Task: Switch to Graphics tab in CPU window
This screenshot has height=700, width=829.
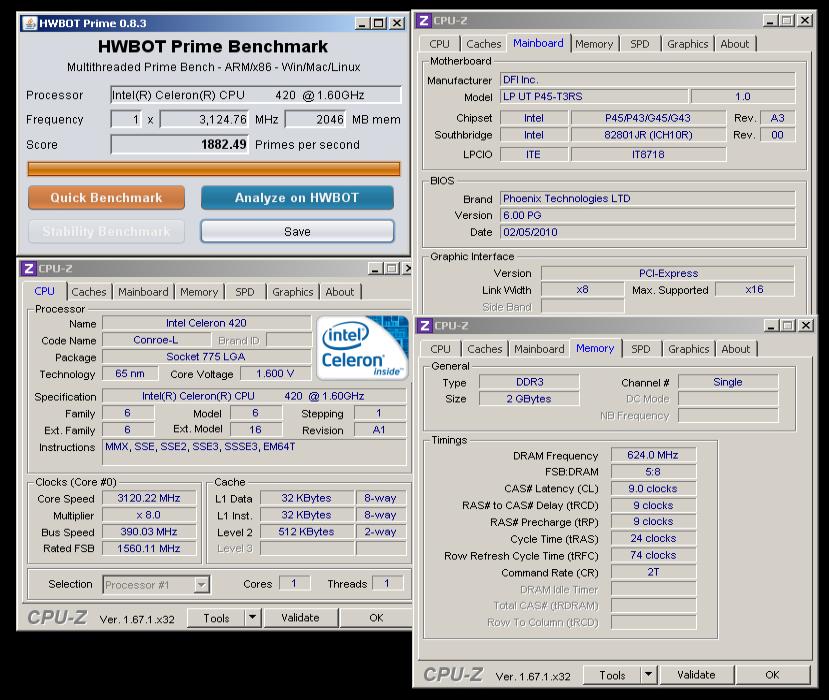Action: [x=293, y=292]
